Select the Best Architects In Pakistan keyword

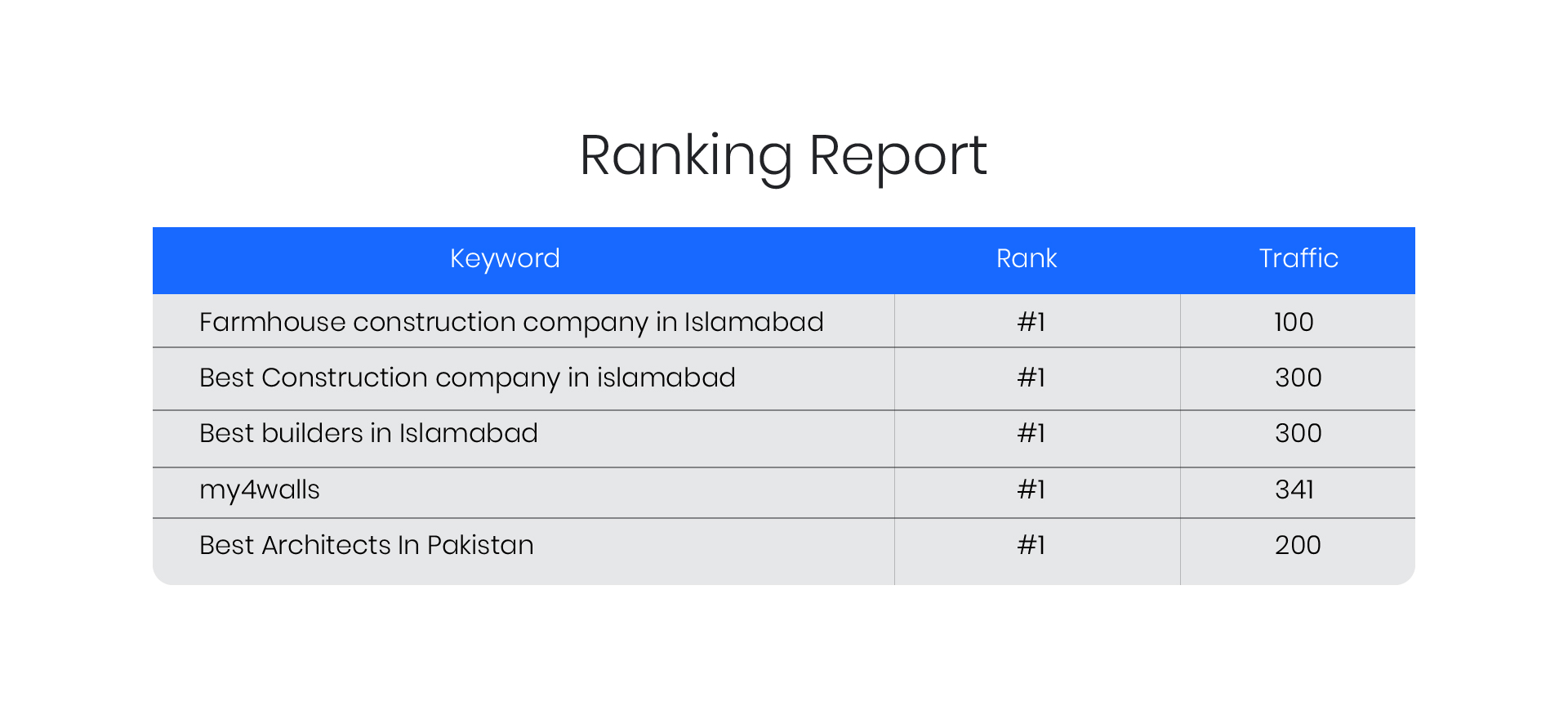point(367,545)
